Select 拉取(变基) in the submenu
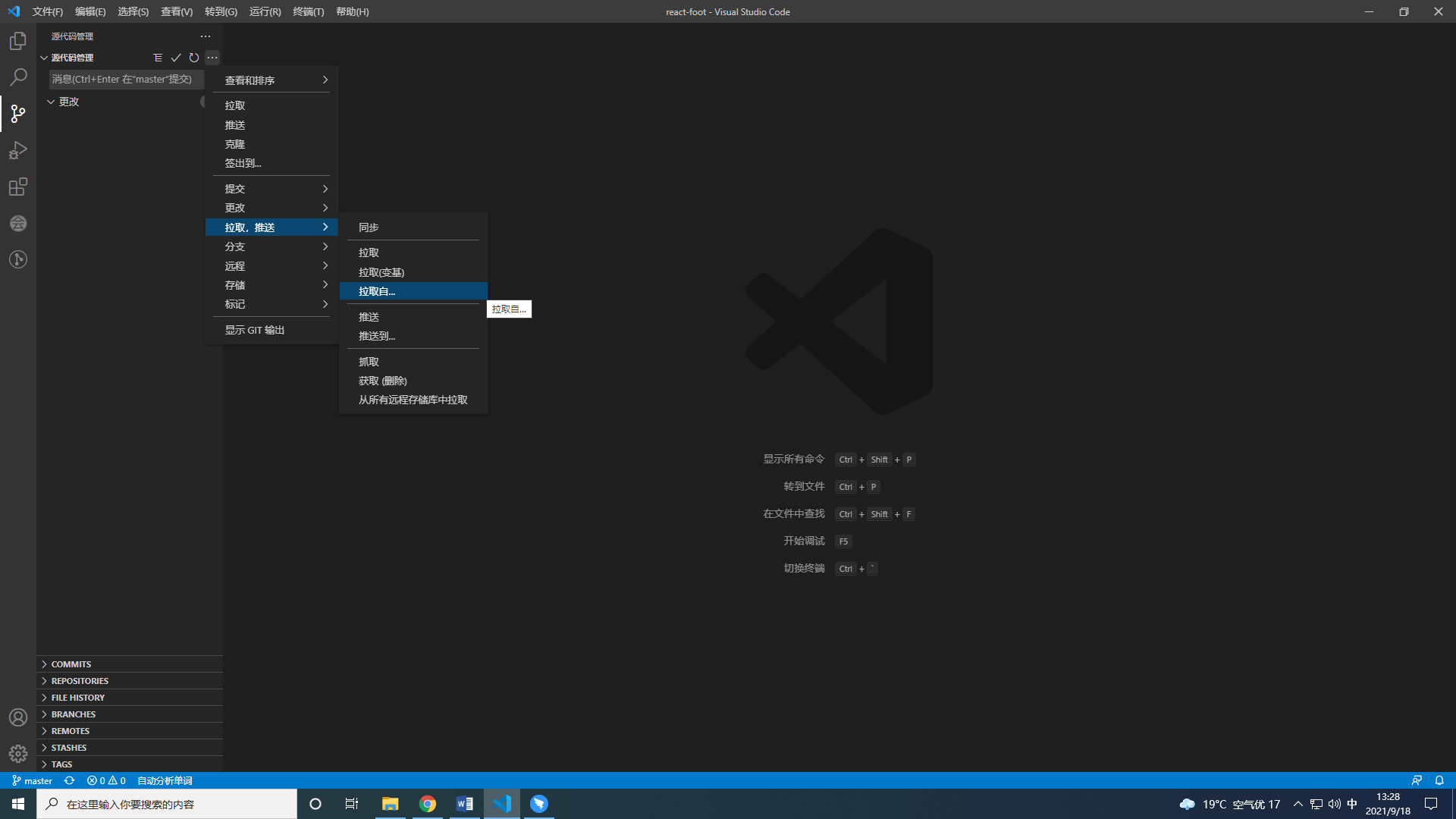 tap(413, 272)
